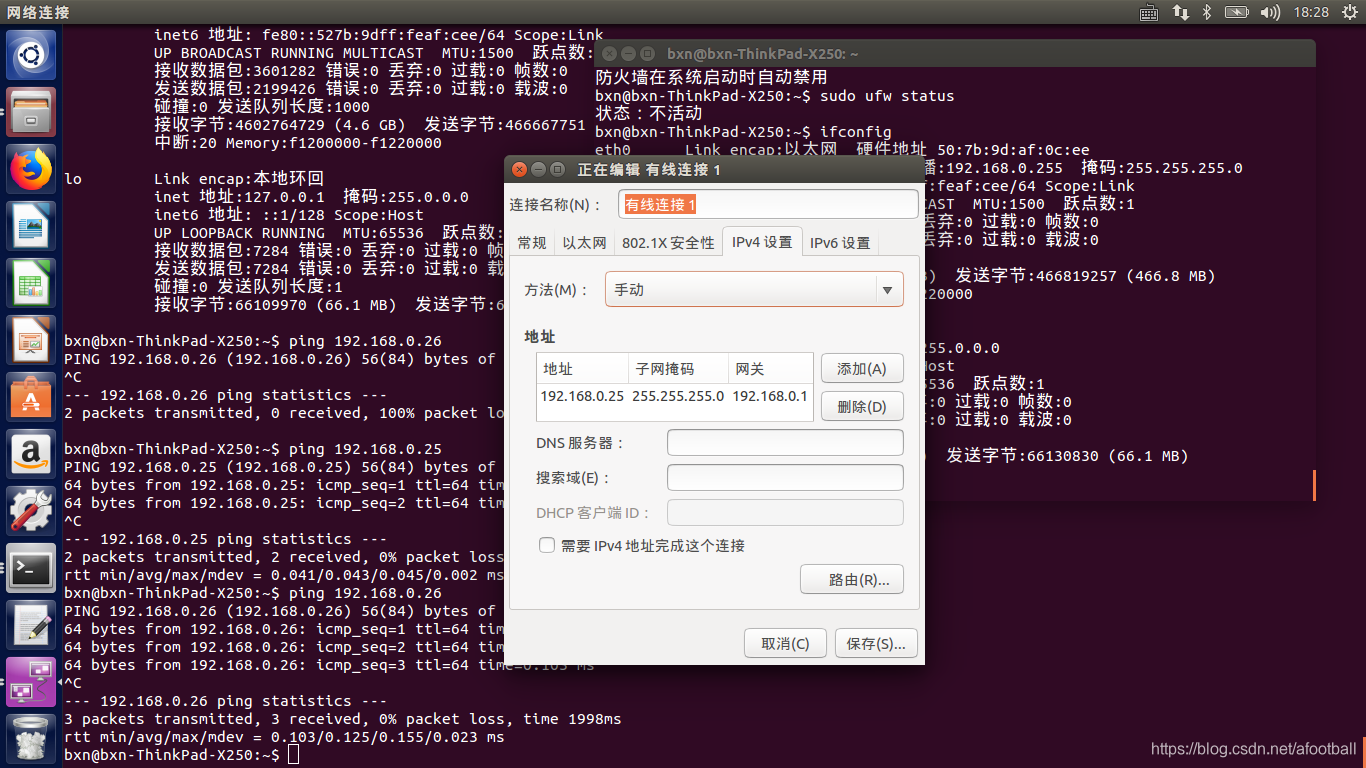The width and height of the screenshot is (1366, 768).
Task: Click the 搜索域(E) input field
Action: tap(785, 477)
